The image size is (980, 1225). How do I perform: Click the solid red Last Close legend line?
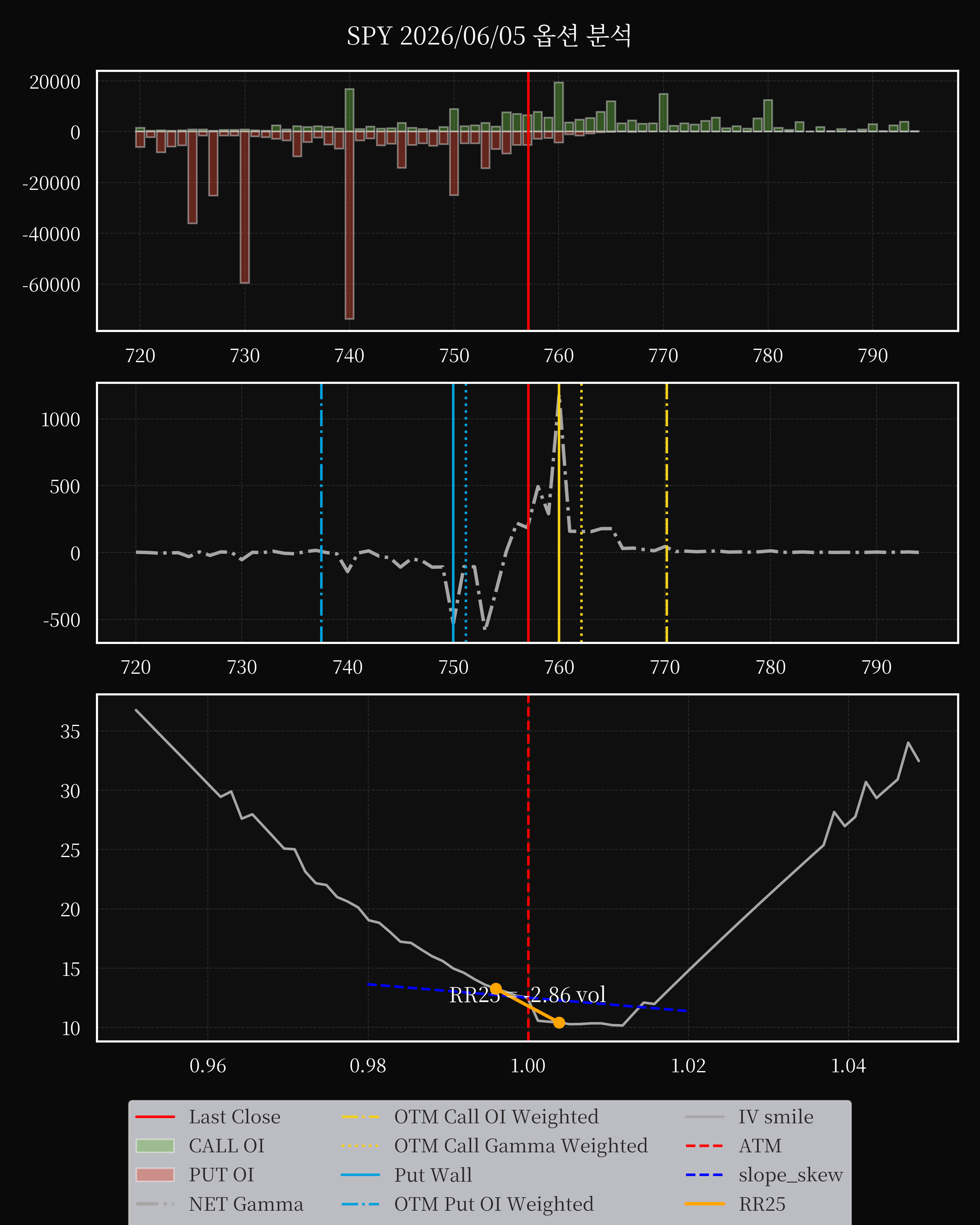tap(155, 1117)
